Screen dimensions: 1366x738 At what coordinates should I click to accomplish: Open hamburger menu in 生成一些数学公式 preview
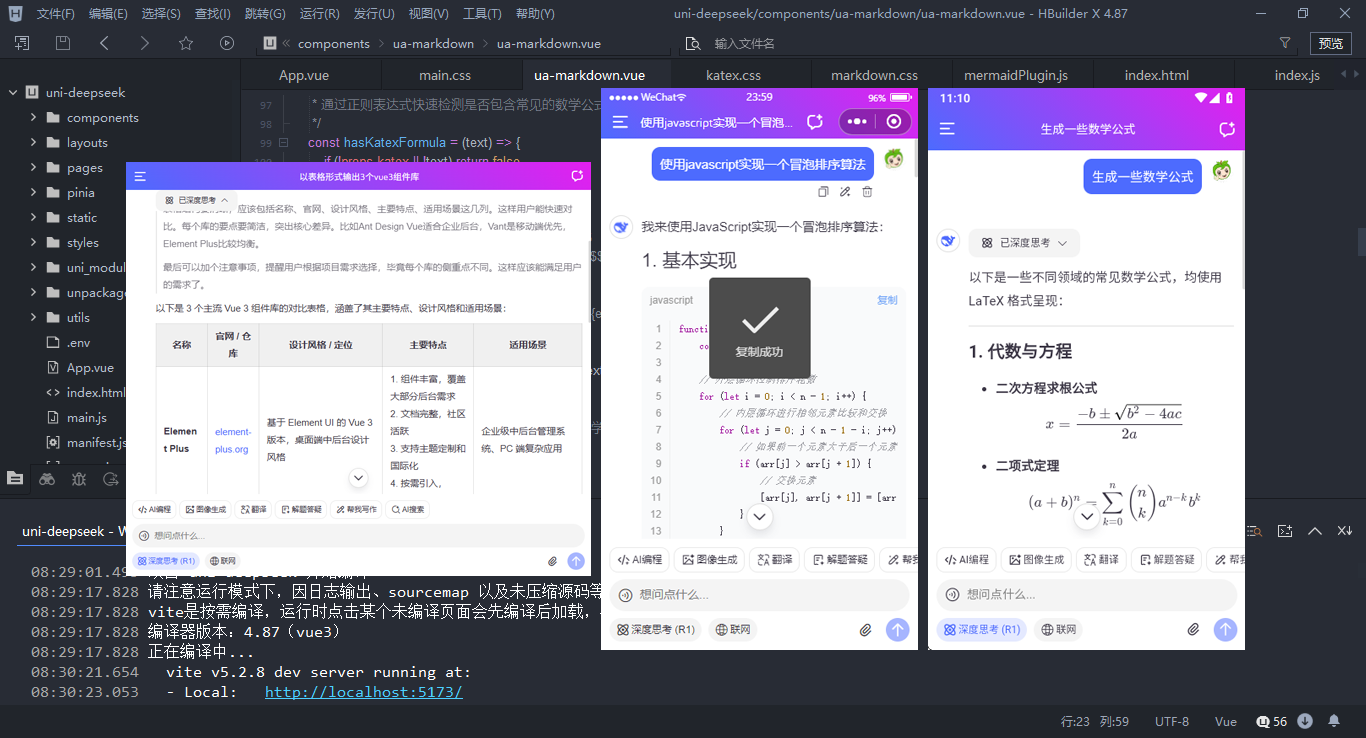click(947, 129)
